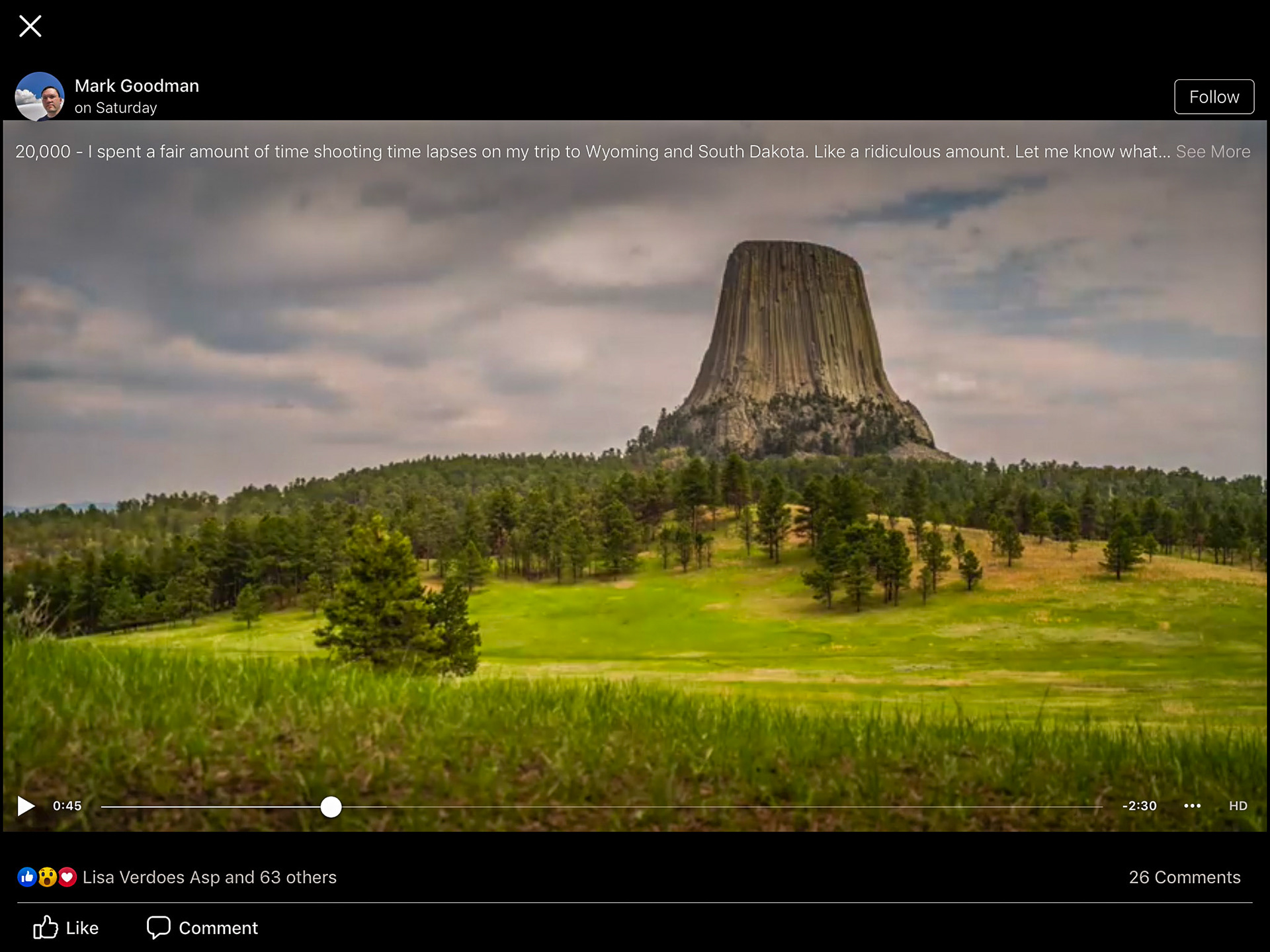Tap the Comment speech bubble icon
This screenshot has height=952, width=1270.
click(159, 928)
